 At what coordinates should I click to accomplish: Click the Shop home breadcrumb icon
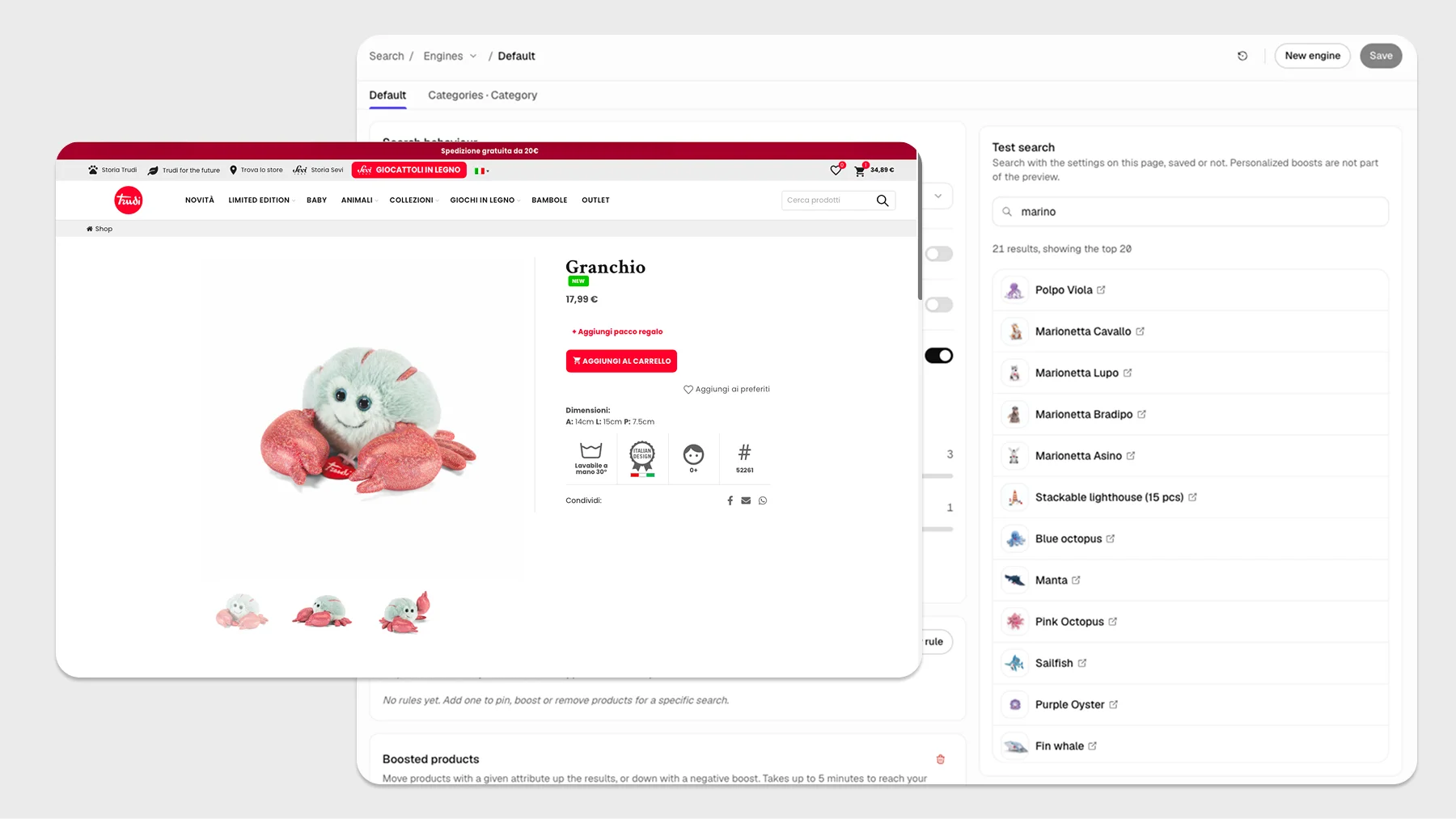click(x=90, y=229)
